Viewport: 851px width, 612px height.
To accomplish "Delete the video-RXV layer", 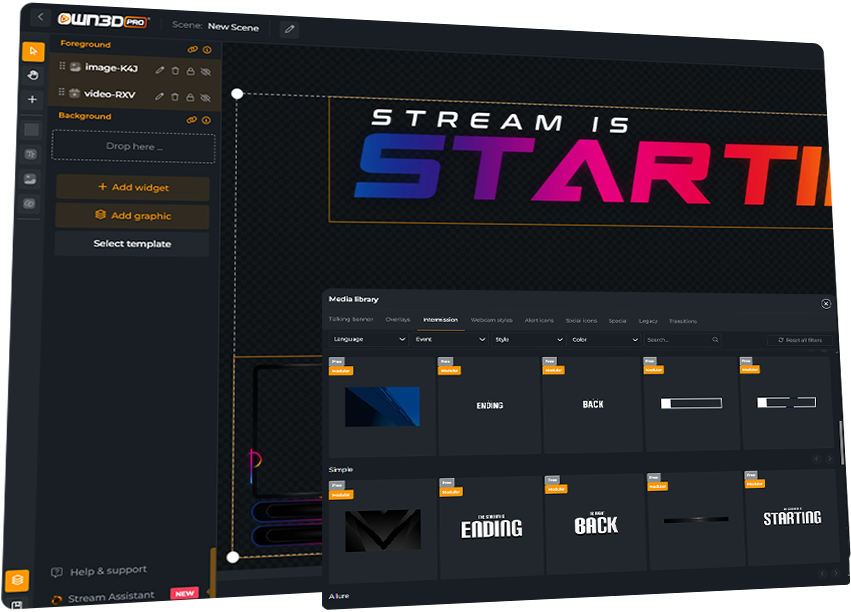I will point(175,97).
